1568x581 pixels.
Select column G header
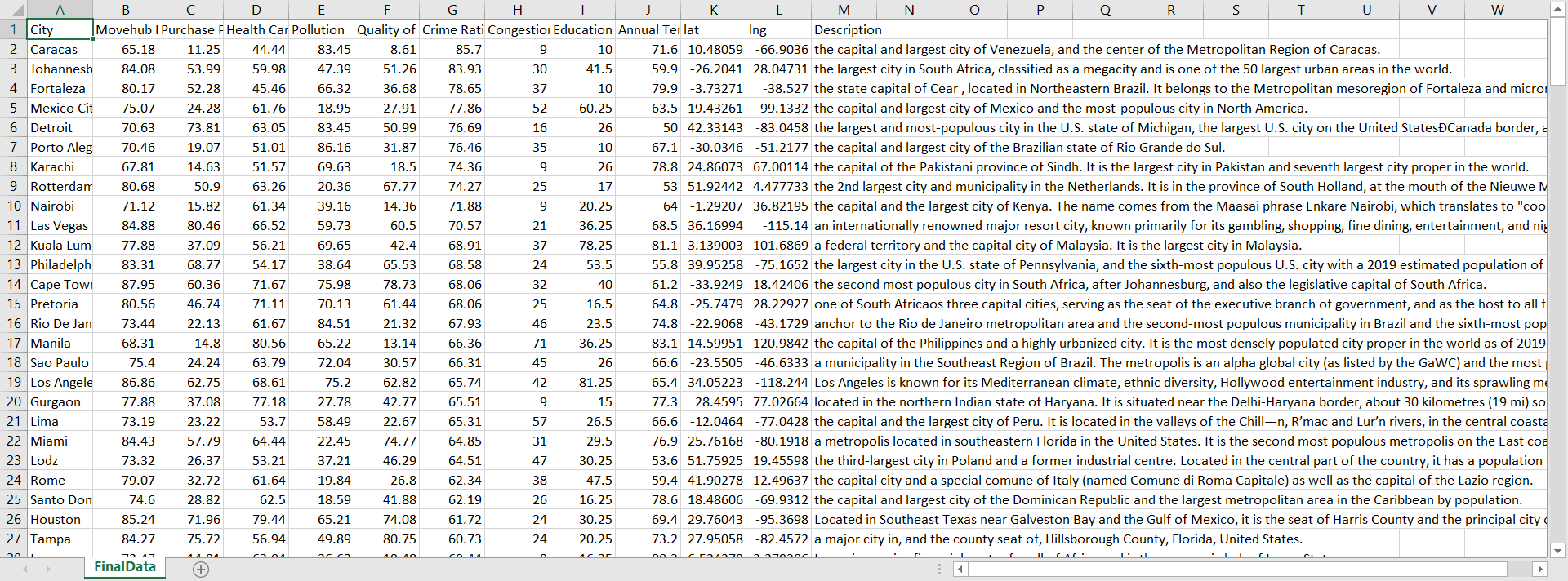click(452, 10)
